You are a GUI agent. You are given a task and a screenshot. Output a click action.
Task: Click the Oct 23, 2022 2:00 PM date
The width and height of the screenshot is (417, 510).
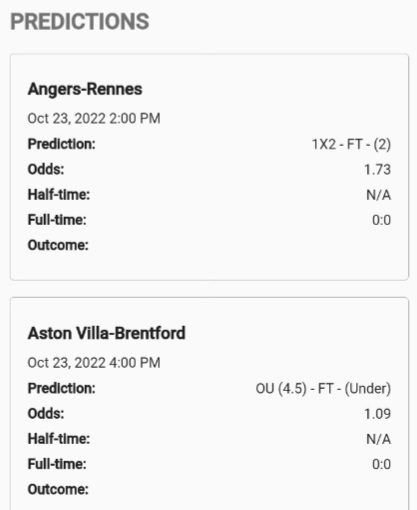pos(94,119)
